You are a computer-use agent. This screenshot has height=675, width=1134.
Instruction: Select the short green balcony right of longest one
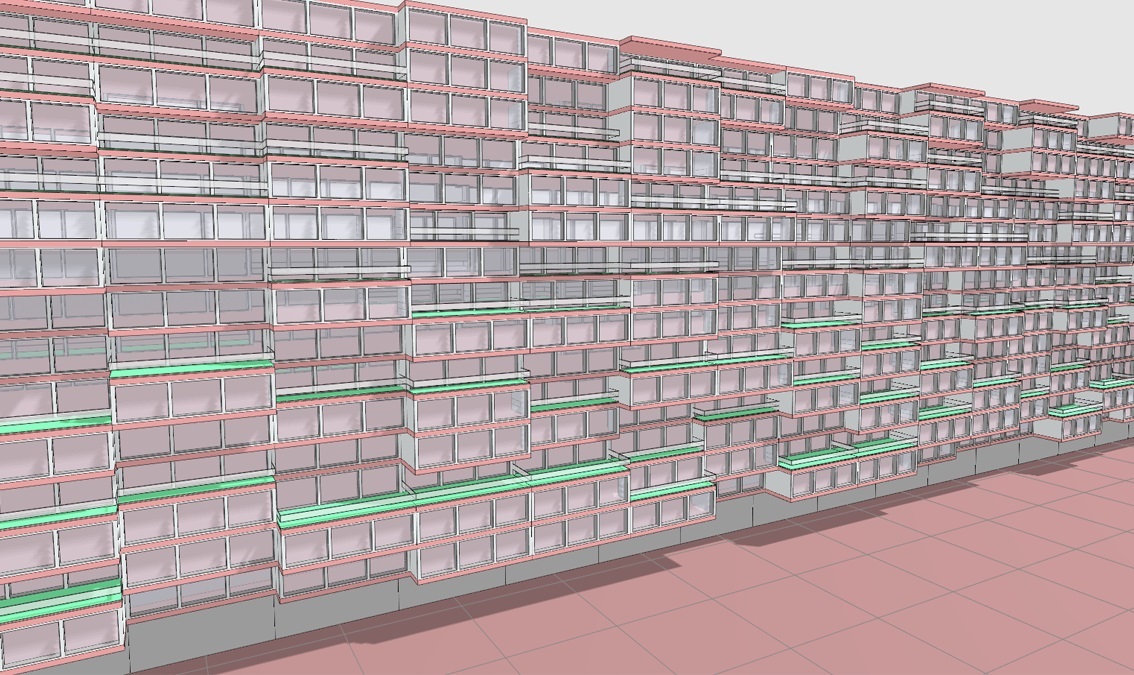point(672,490)
